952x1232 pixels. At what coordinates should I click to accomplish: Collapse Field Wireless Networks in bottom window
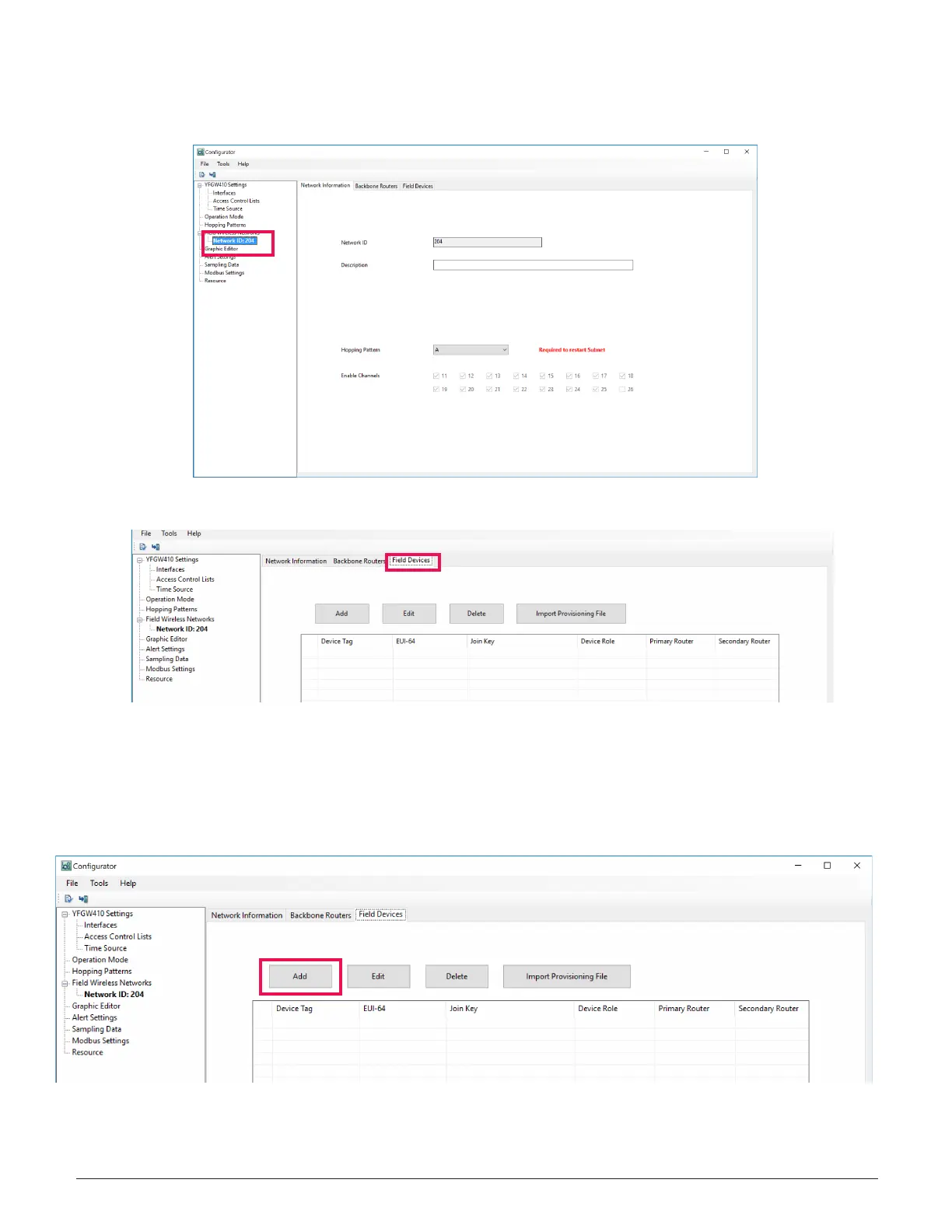coord(65,984)
